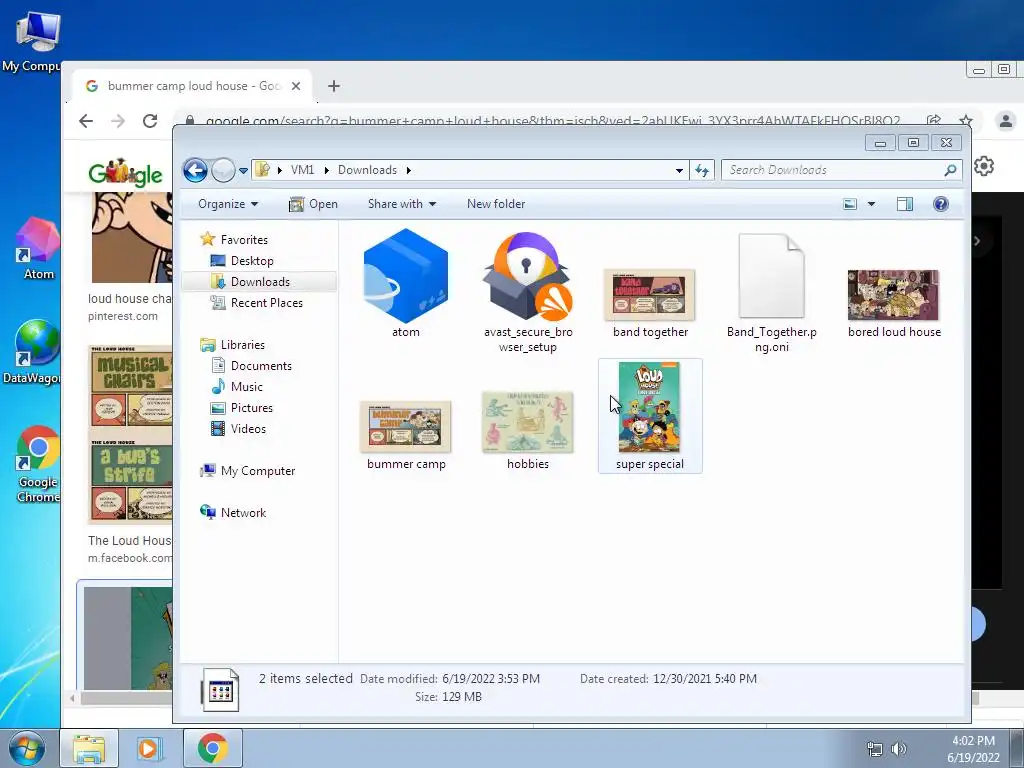Viewport: 1024px width, 768px height.
Task: Open Documents library
Action: tap(251, 366)
